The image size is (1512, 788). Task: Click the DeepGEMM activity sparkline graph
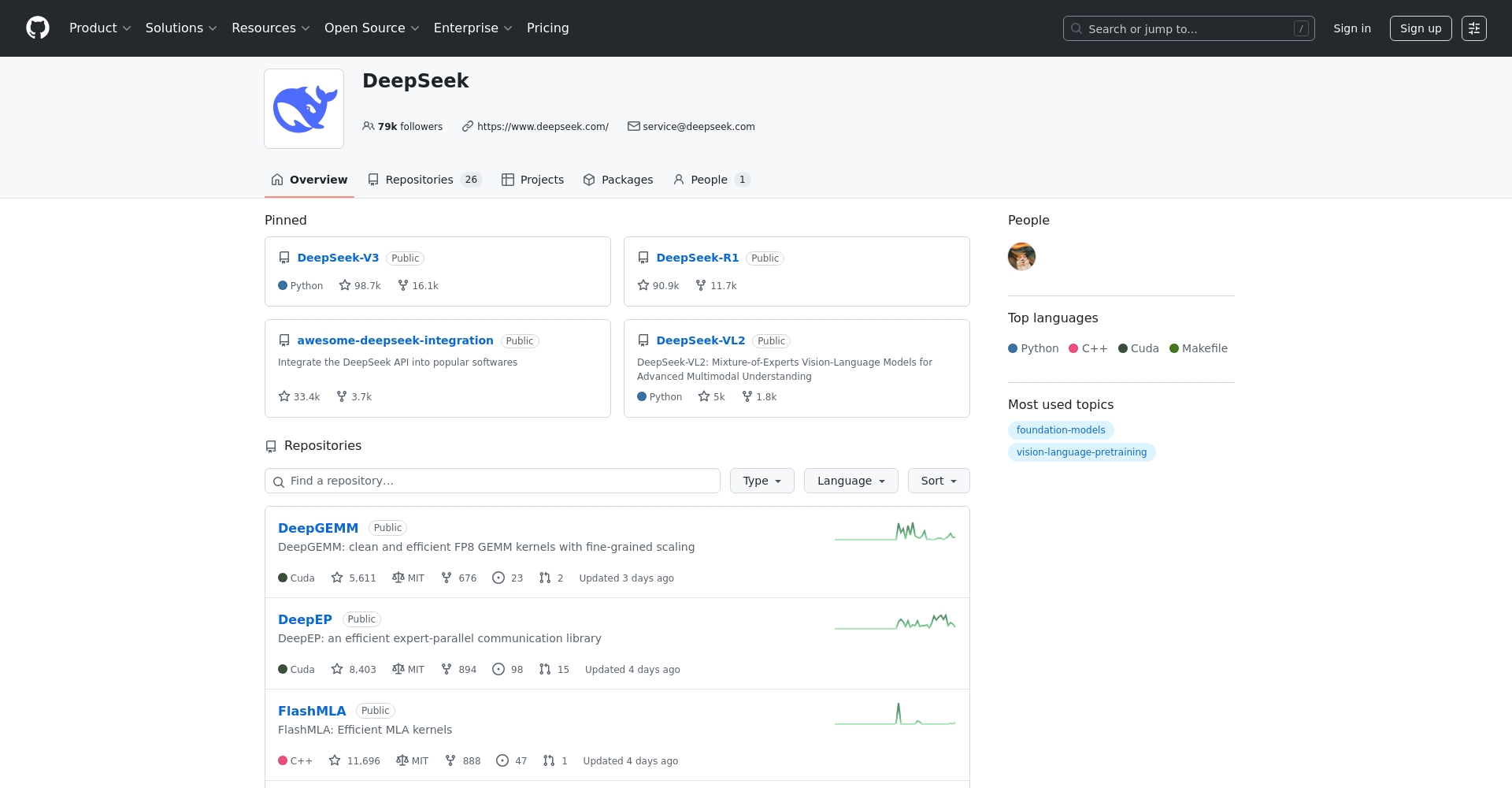[x=895, y=532]
